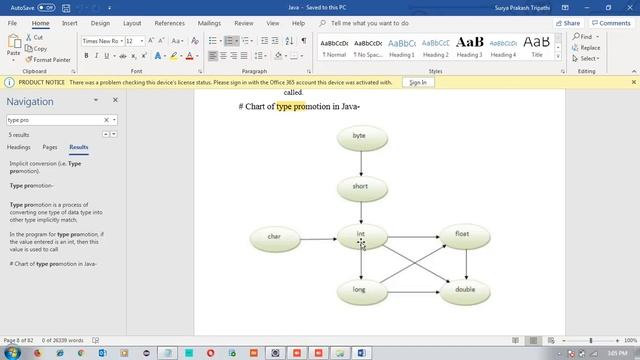Open the Design ribbon tab
The width and height of the screenshot is (640, 360).
[100, 23]
